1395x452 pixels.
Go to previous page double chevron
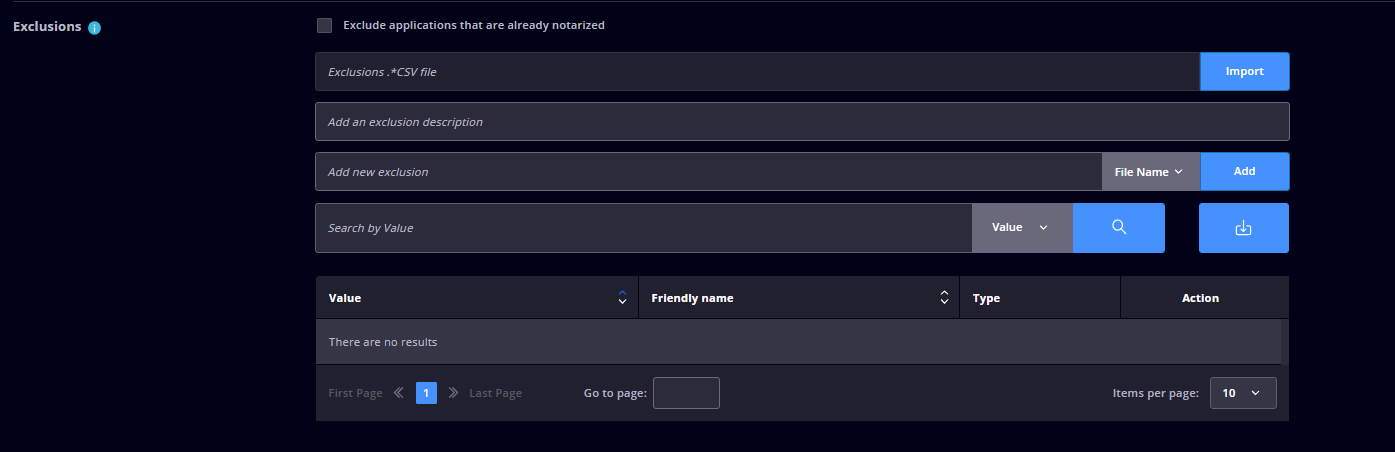[x=399, y=393]
